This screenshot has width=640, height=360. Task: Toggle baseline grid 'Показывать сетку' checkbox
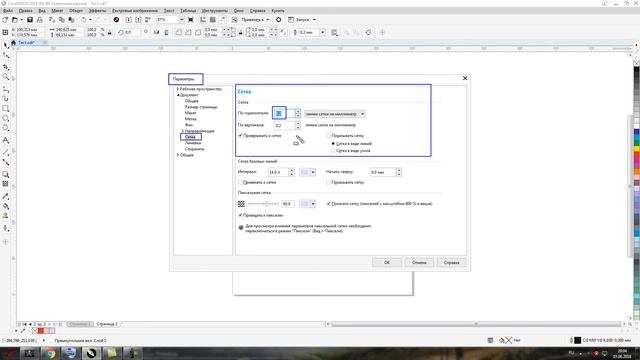coord(329,182)
